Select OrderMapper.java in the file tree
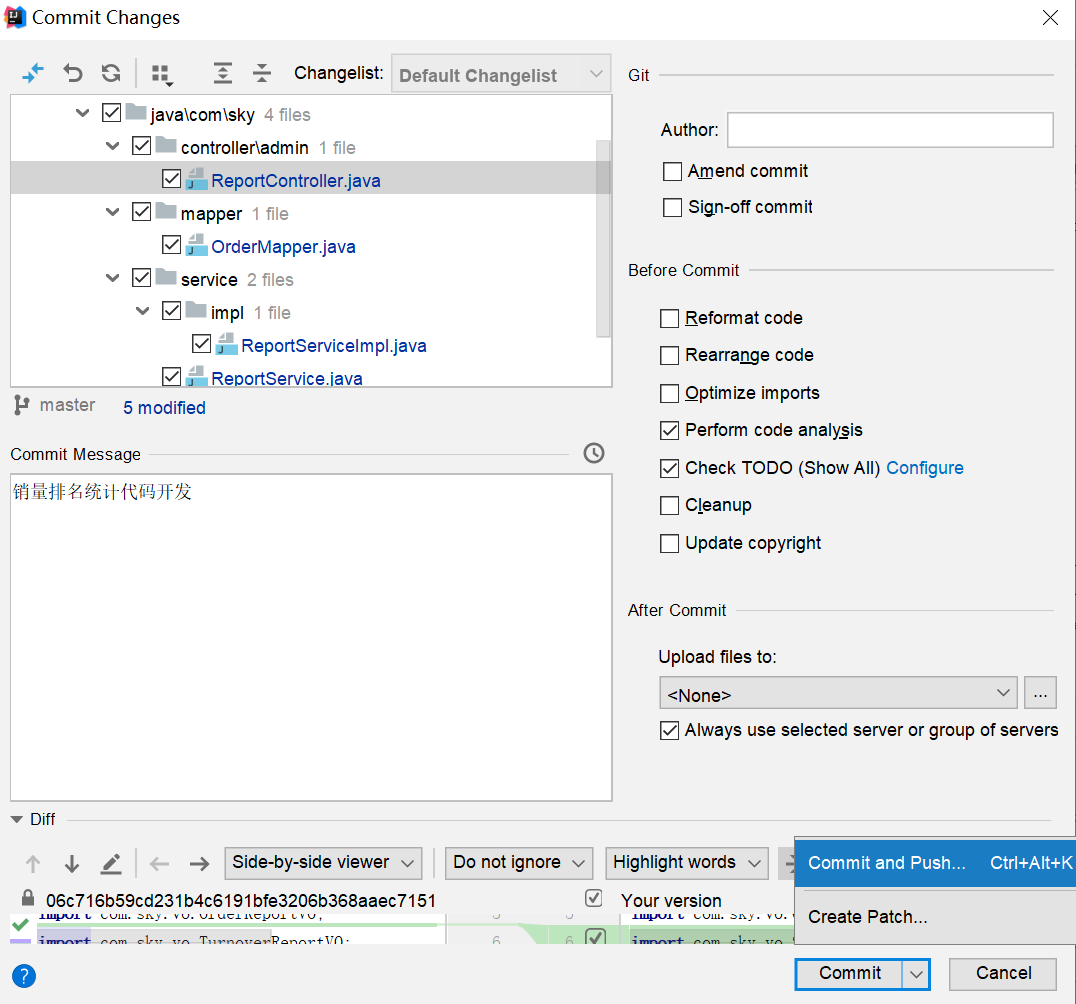 pyautogui.click(x=283, y=247)
